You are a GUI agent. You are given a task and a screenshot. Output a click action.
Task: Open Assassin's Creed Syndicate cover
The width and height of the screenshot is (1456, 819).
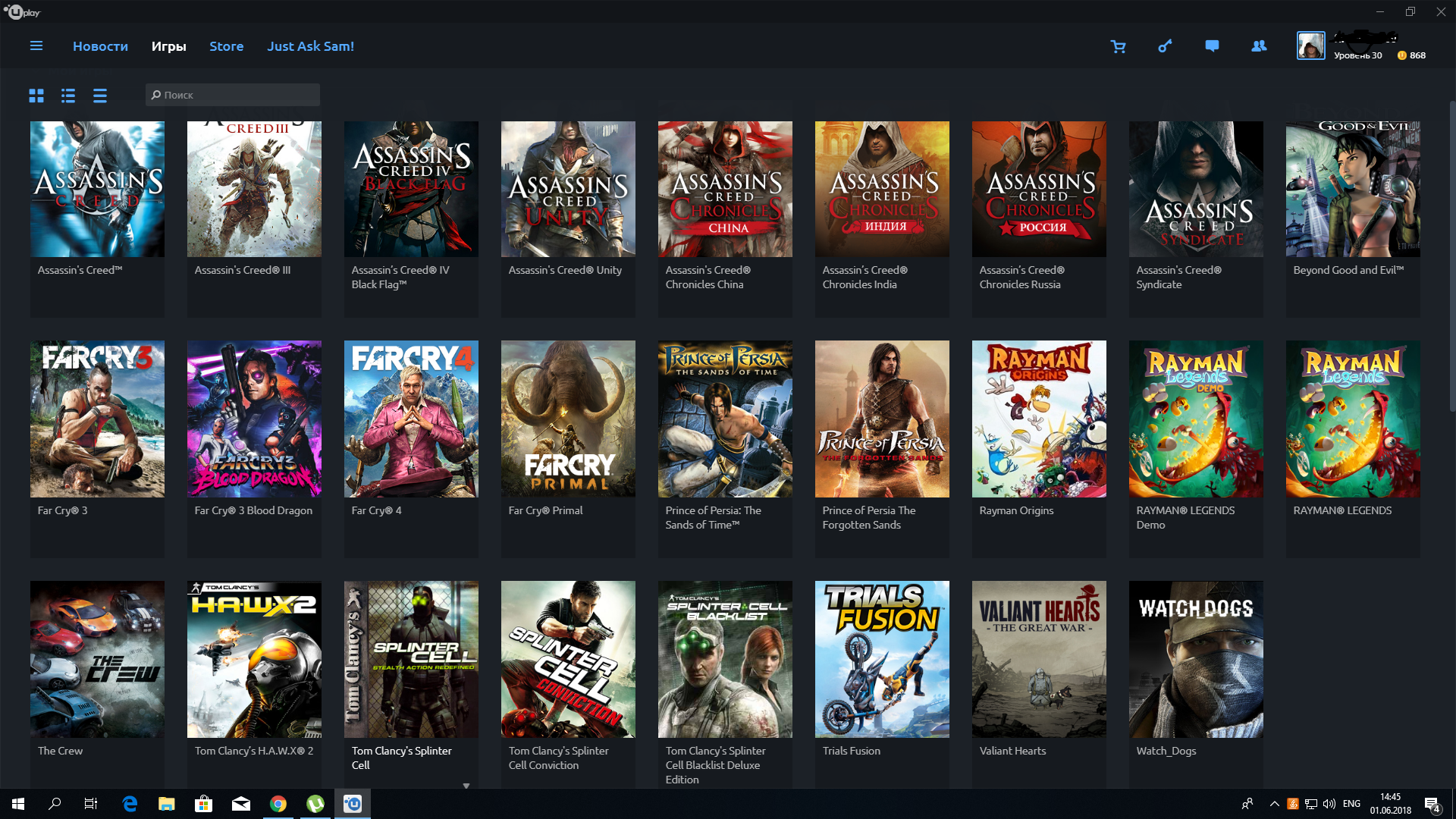pyautogui.click(x=1196, y=189)
